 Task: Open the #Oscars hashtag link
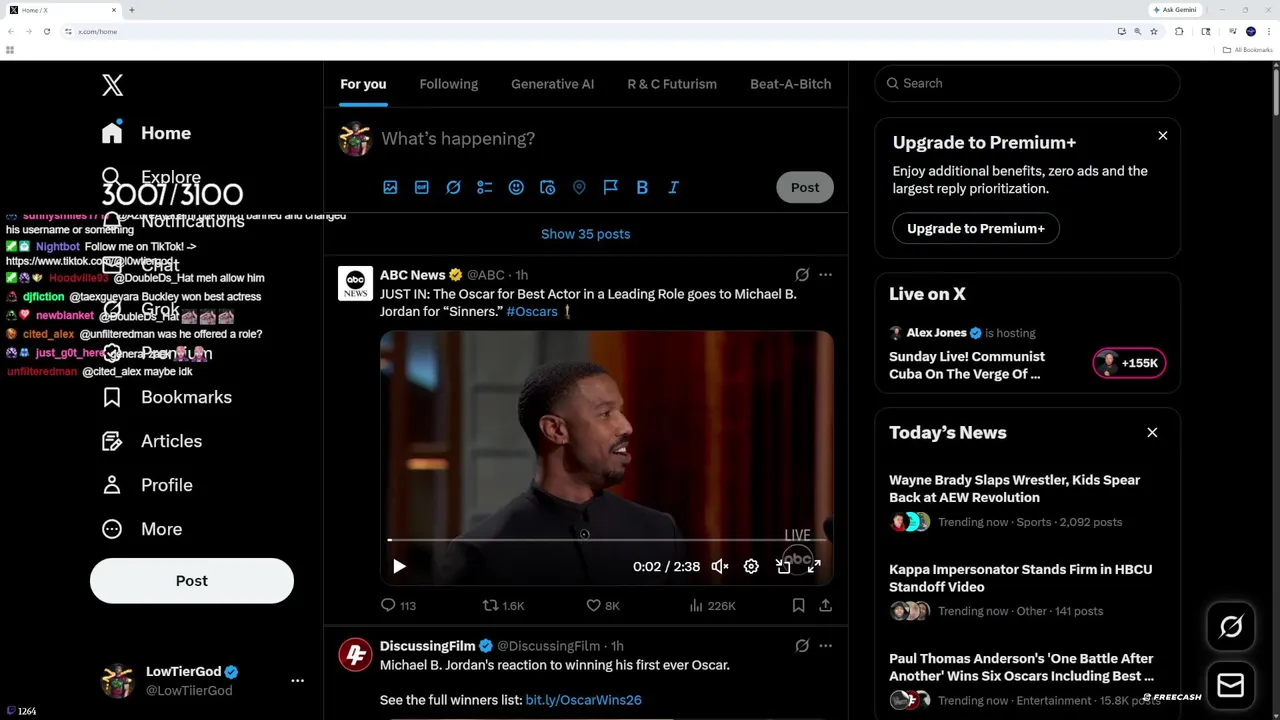point(532,312)
